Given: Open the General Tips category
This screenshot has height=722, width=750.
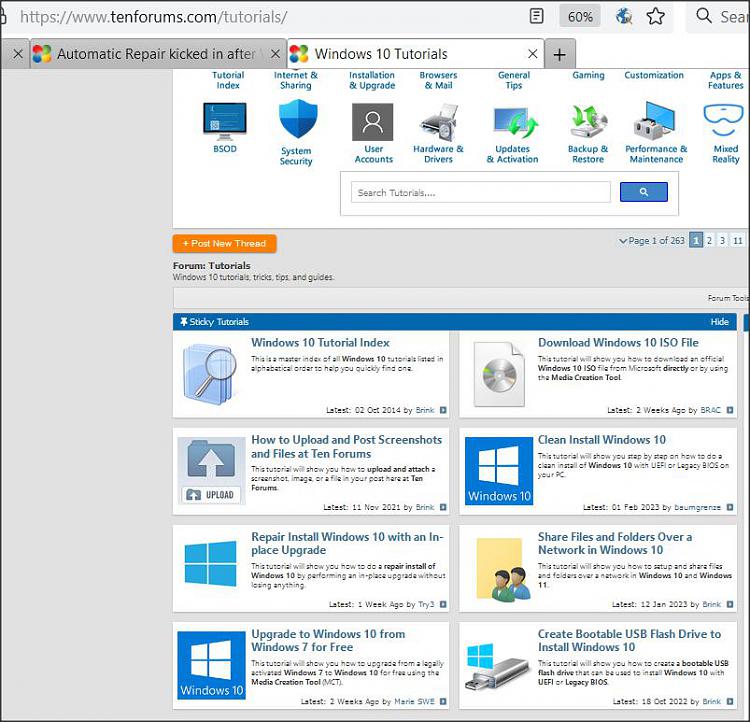Looking at the screenshot, I should (x=514, y=80).
